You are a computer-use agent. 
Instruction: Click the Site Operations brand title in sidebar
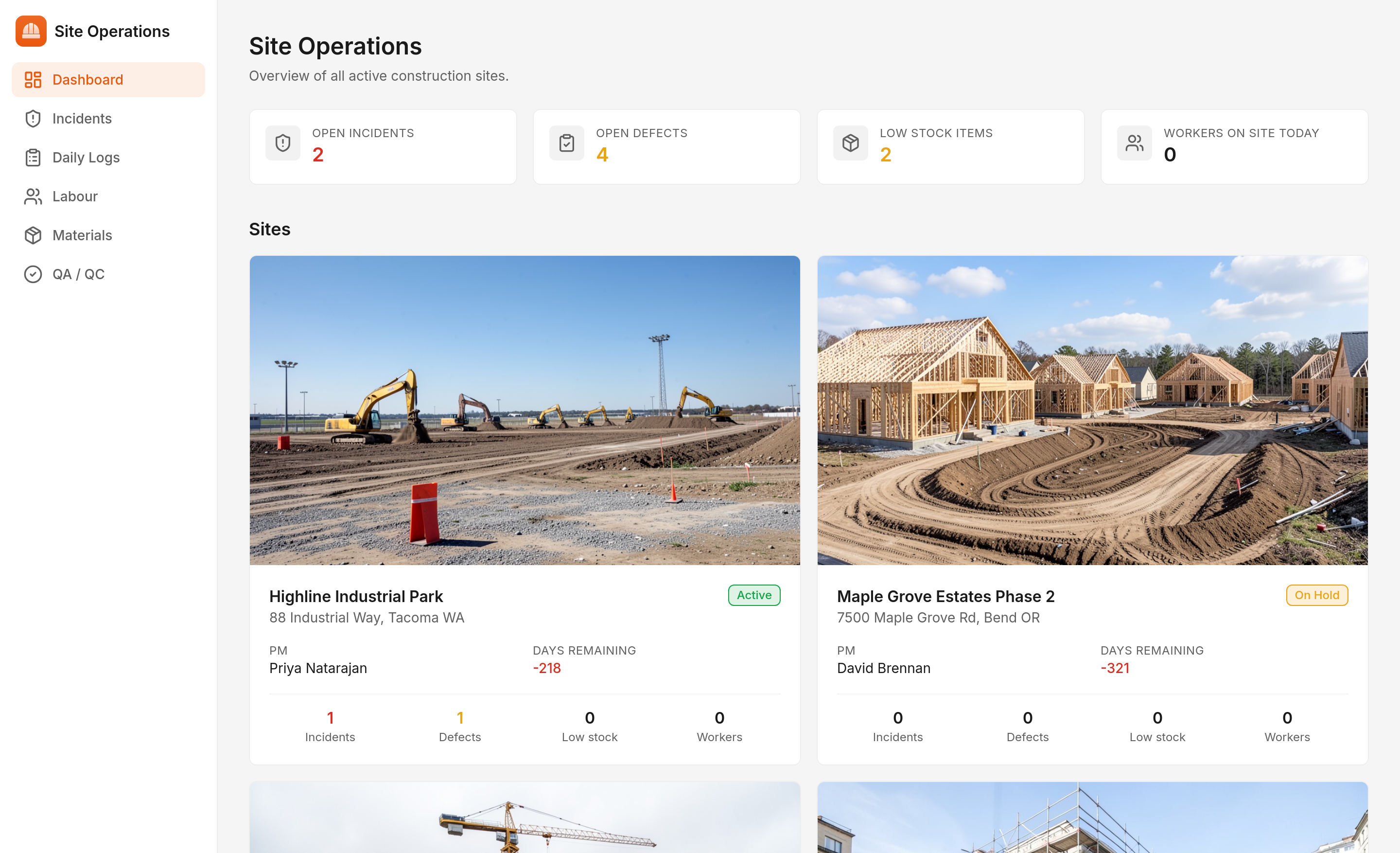pyautogui.click(x=112, y=31)
